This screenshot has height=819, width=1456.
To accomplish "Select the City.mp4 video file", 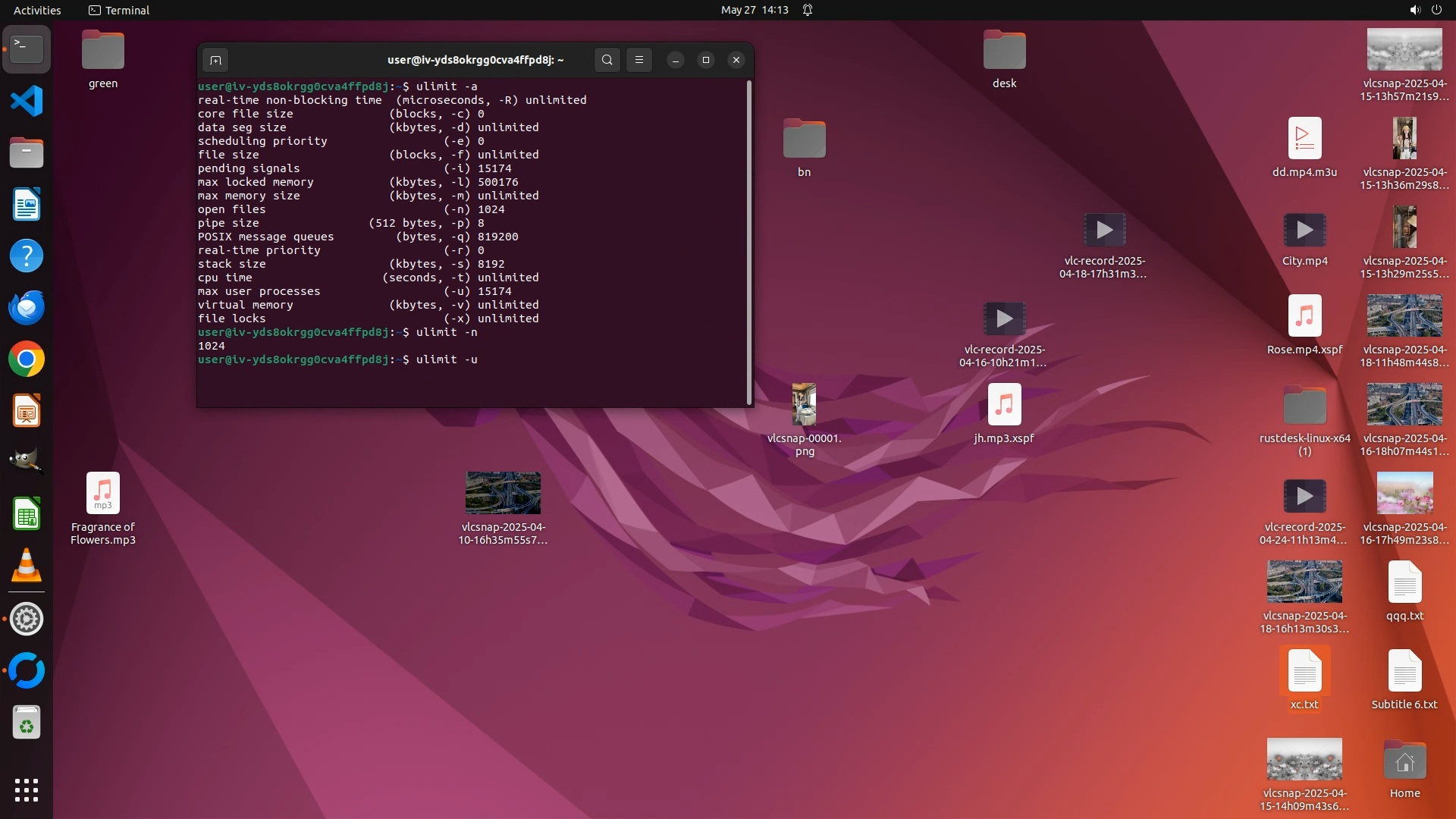I will click(1304, 231).
